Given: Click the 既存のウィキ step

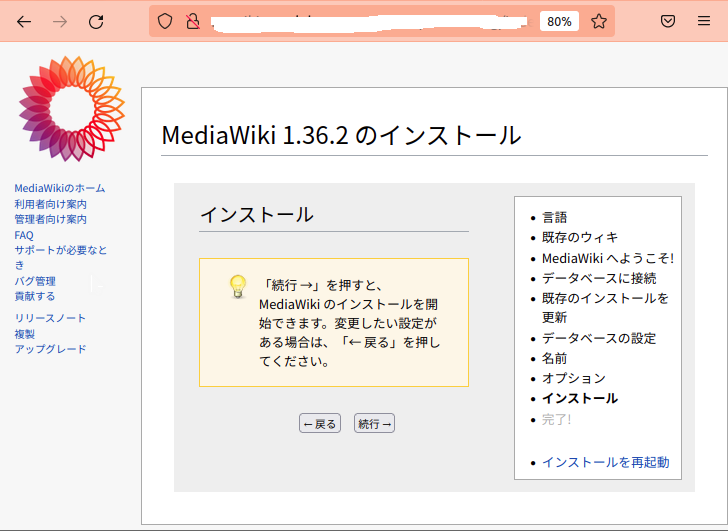Looking at the screenshot, I should [x=580, y=238].
